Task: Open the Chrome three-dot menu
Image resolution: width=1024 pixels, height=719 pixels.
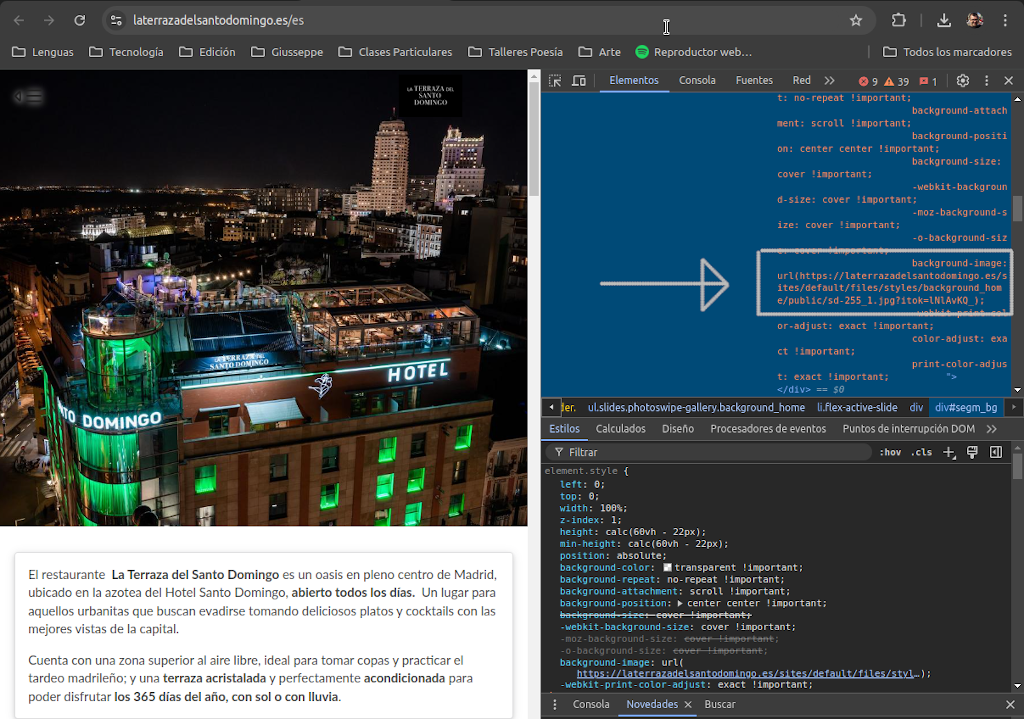Action: coord(1005,20)
